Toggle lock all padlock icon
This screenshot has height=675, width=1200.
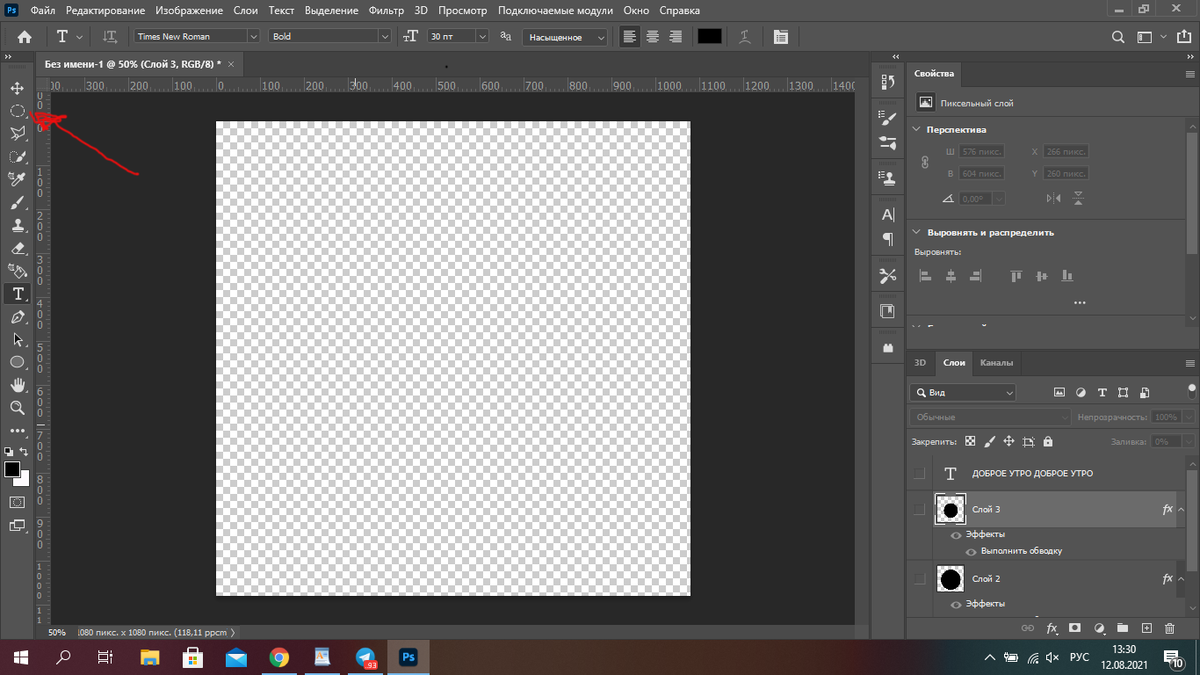(x=1047, y=441)
